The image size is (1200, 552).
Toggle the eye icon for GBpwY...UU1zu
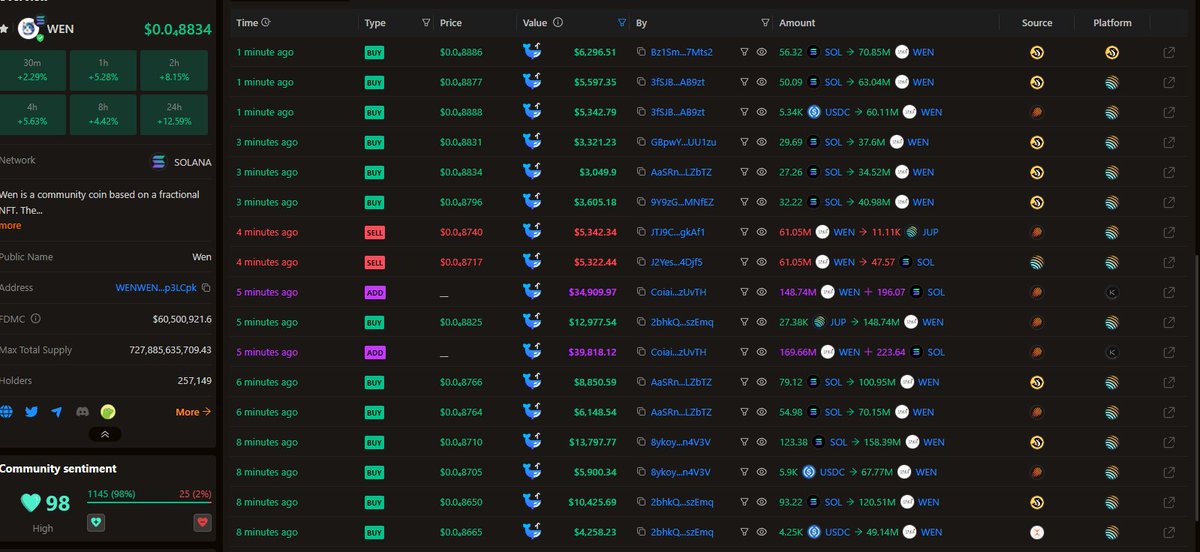click(761, 142)
